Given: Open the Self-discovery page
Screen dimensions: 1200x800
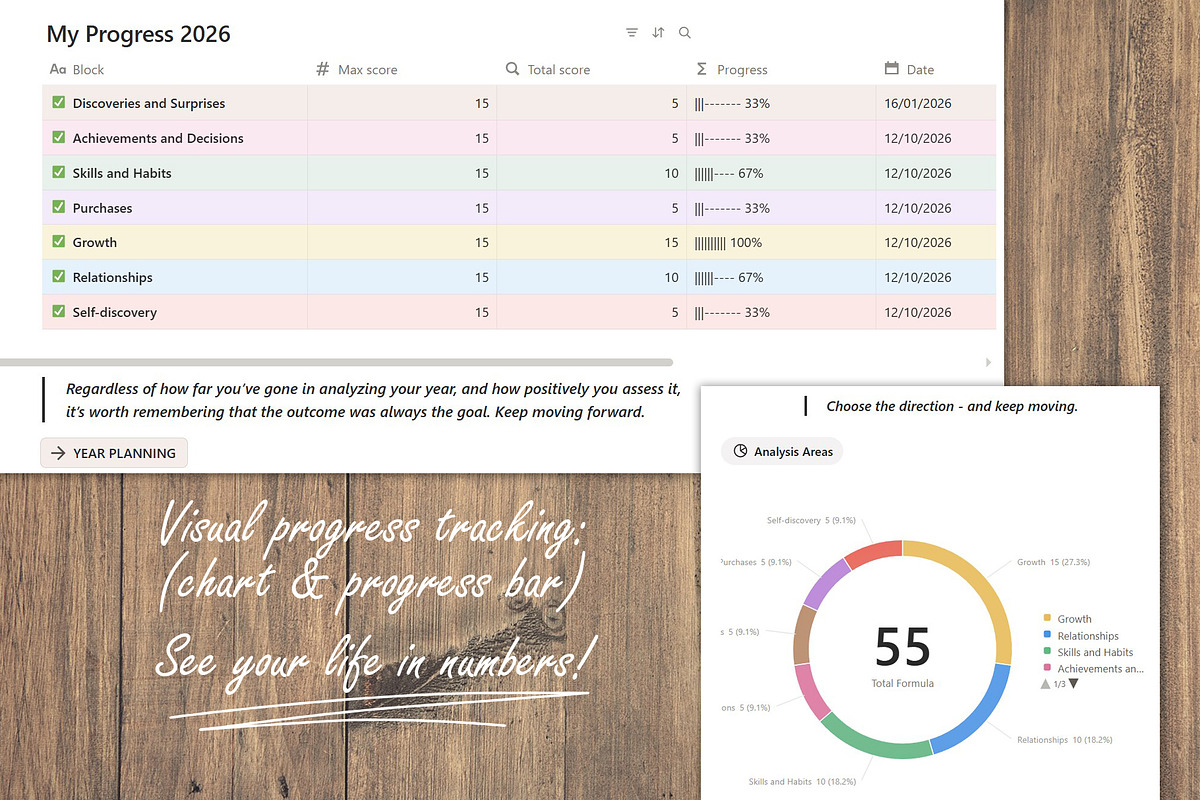Looking at the screenshot, I should (115, 312).
